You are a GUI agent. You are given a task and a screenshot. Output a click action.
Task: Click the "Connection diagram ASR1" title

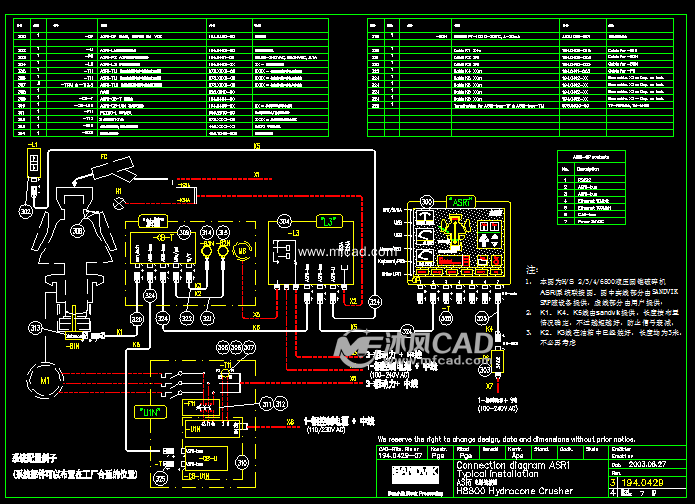[x=513, y=465]
